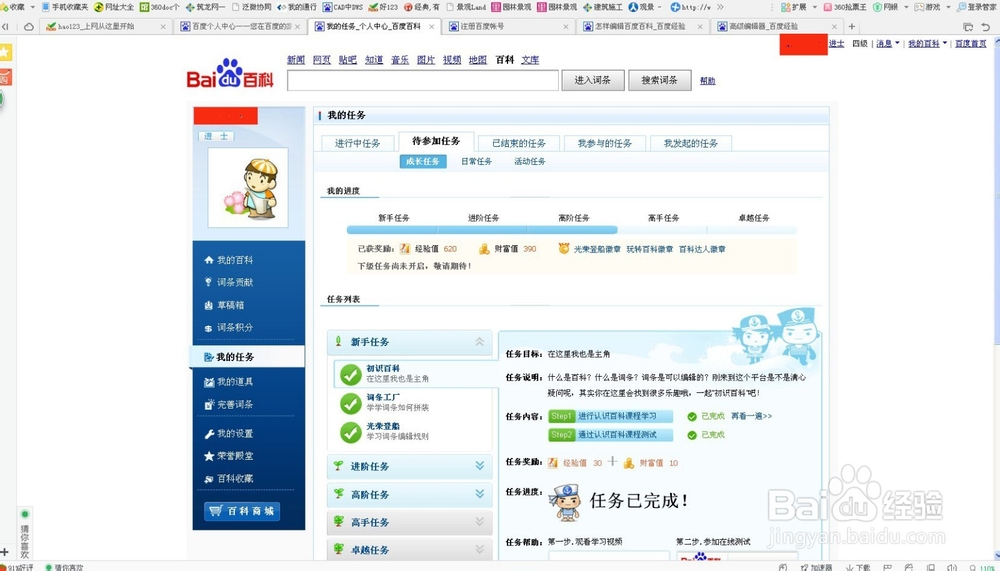Click Step1 进行认识百科课程学习
1000x571 pixels.
pyautogui.click(x=610, y=416)
